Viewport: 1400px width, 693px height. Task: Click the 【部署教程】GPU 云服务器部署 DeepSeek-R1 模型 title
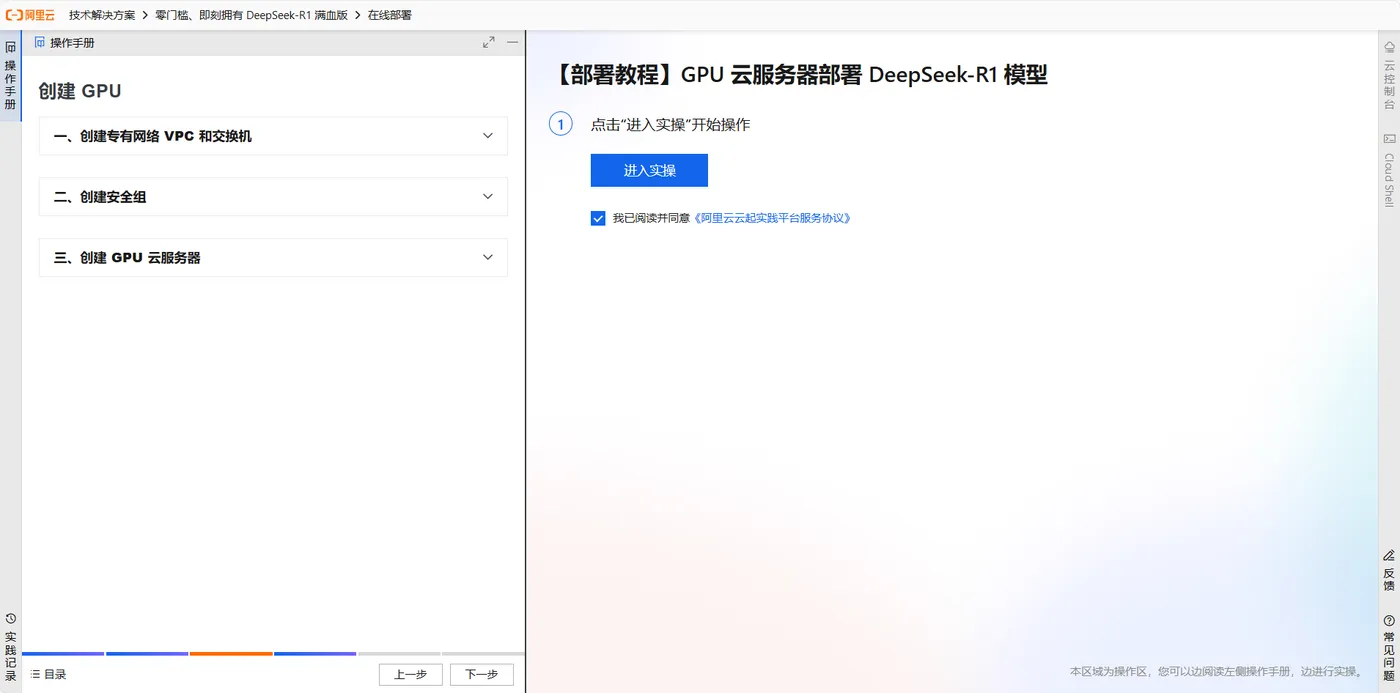point(798,74)
